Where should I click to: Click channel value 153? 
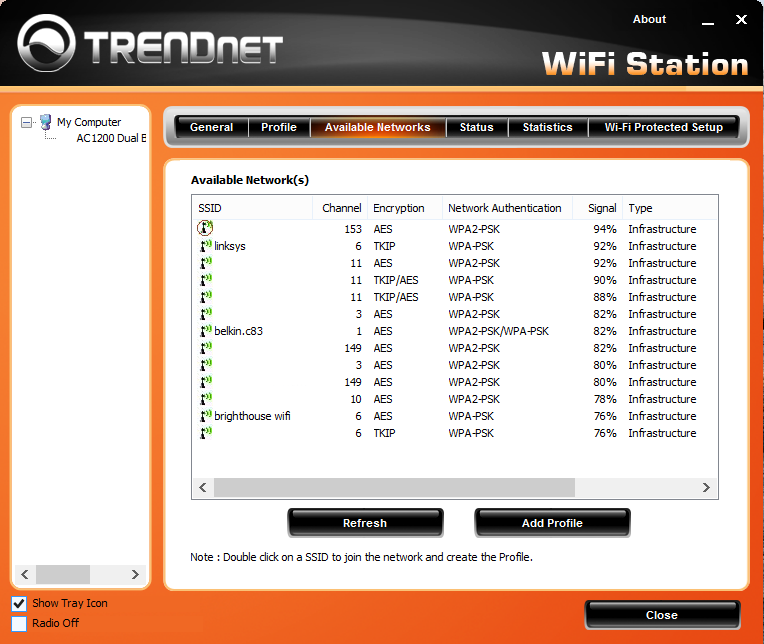[353, 229]
